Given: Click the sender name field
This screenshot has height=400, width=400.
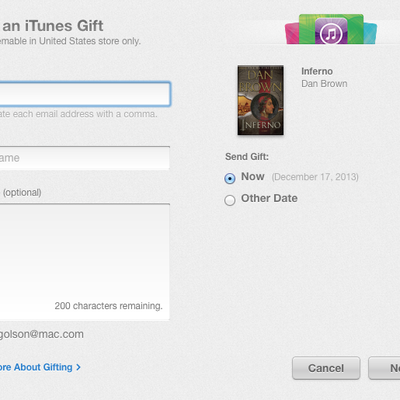Looking at the screenshot, I should pos(85,158).
